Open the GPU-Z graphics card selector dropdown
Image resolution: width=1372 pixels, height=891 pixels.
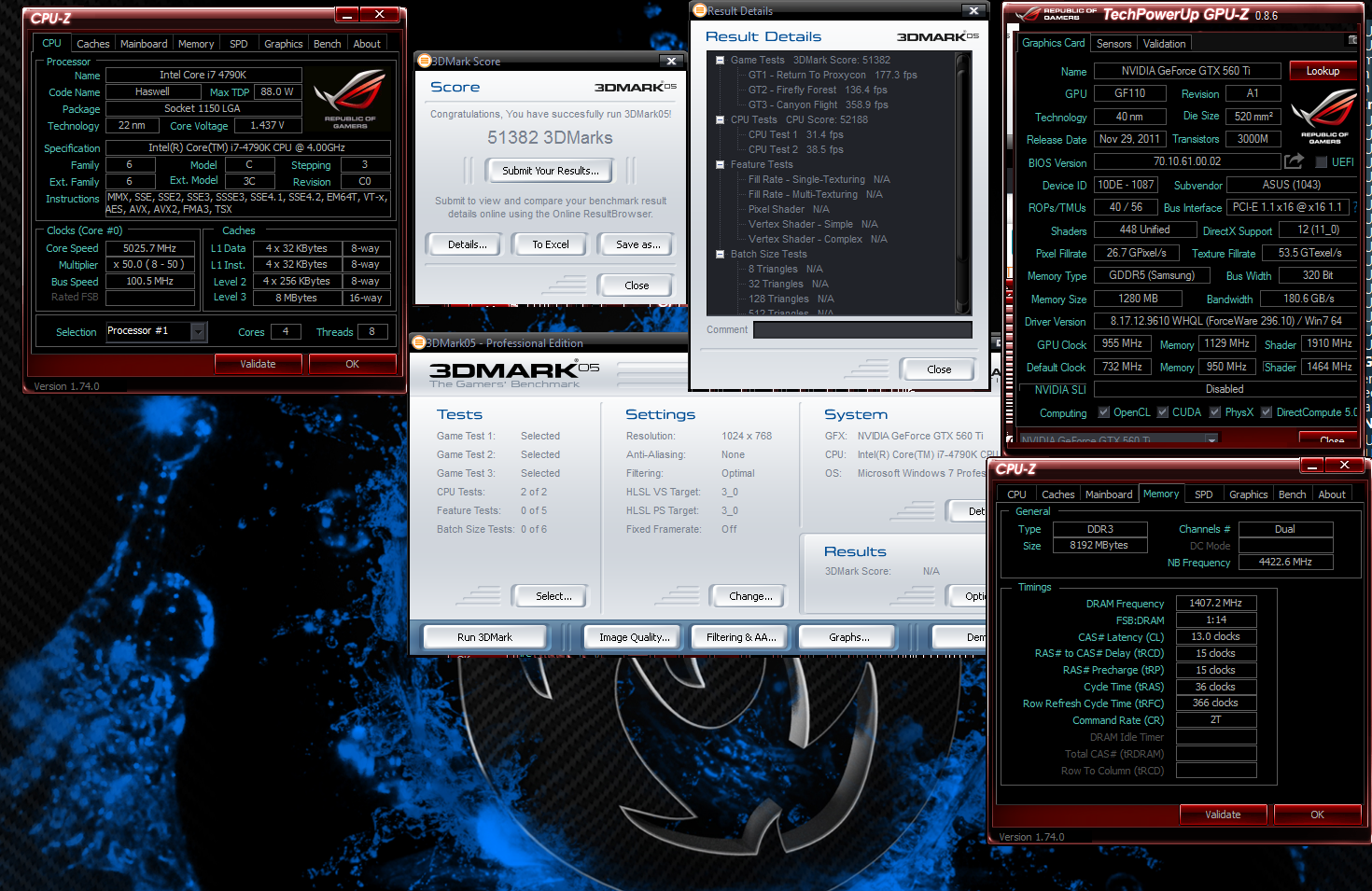click(x=1211, y=439)
